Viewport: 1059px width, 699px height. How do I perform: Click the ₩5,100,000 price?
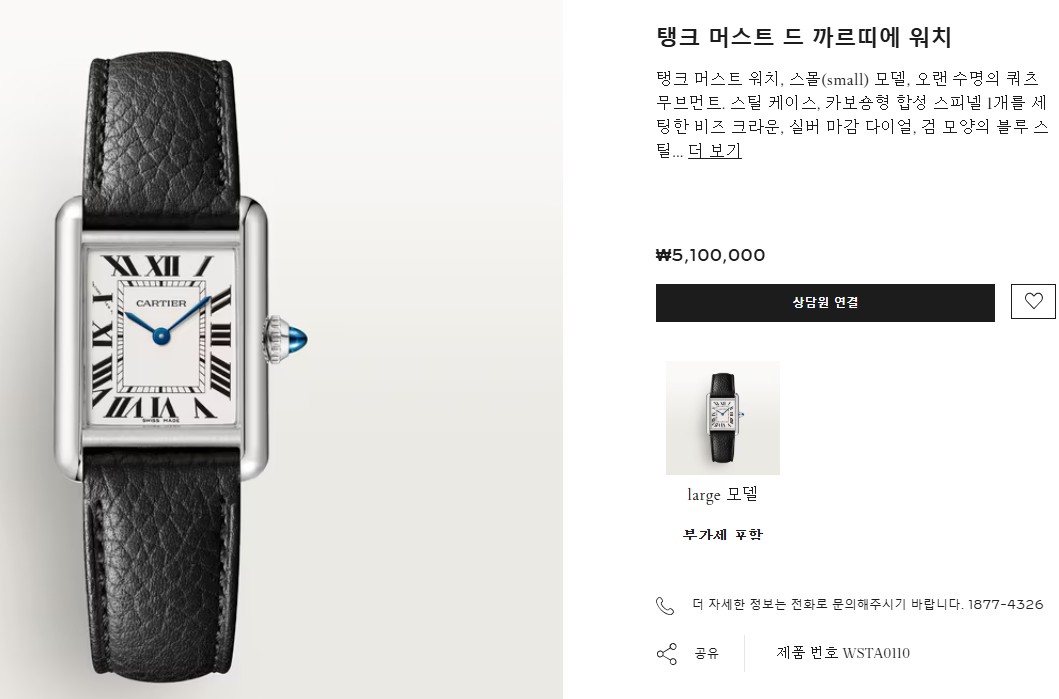coord(711,255)
